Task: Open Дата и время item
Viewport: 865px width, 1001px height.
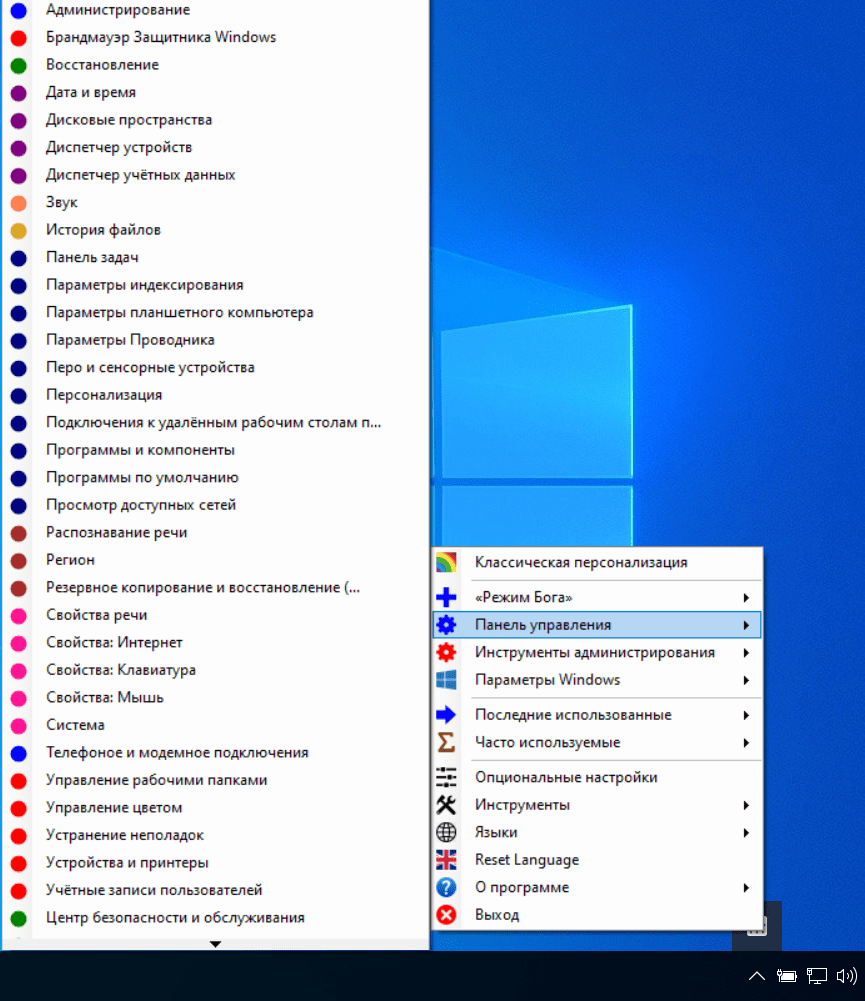Action: pos(215,93)
